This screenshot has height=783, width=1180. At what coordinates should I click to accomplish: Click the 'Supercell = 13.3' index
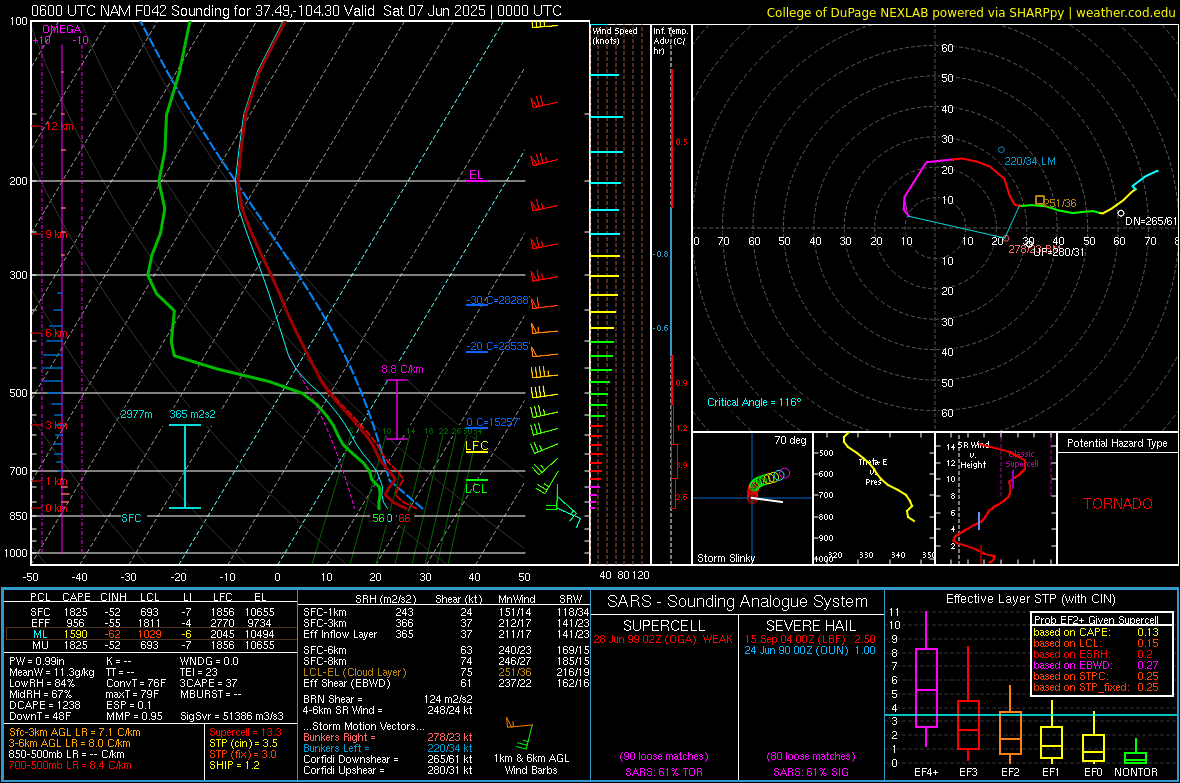pyautogui.click(x=245, y=732)
